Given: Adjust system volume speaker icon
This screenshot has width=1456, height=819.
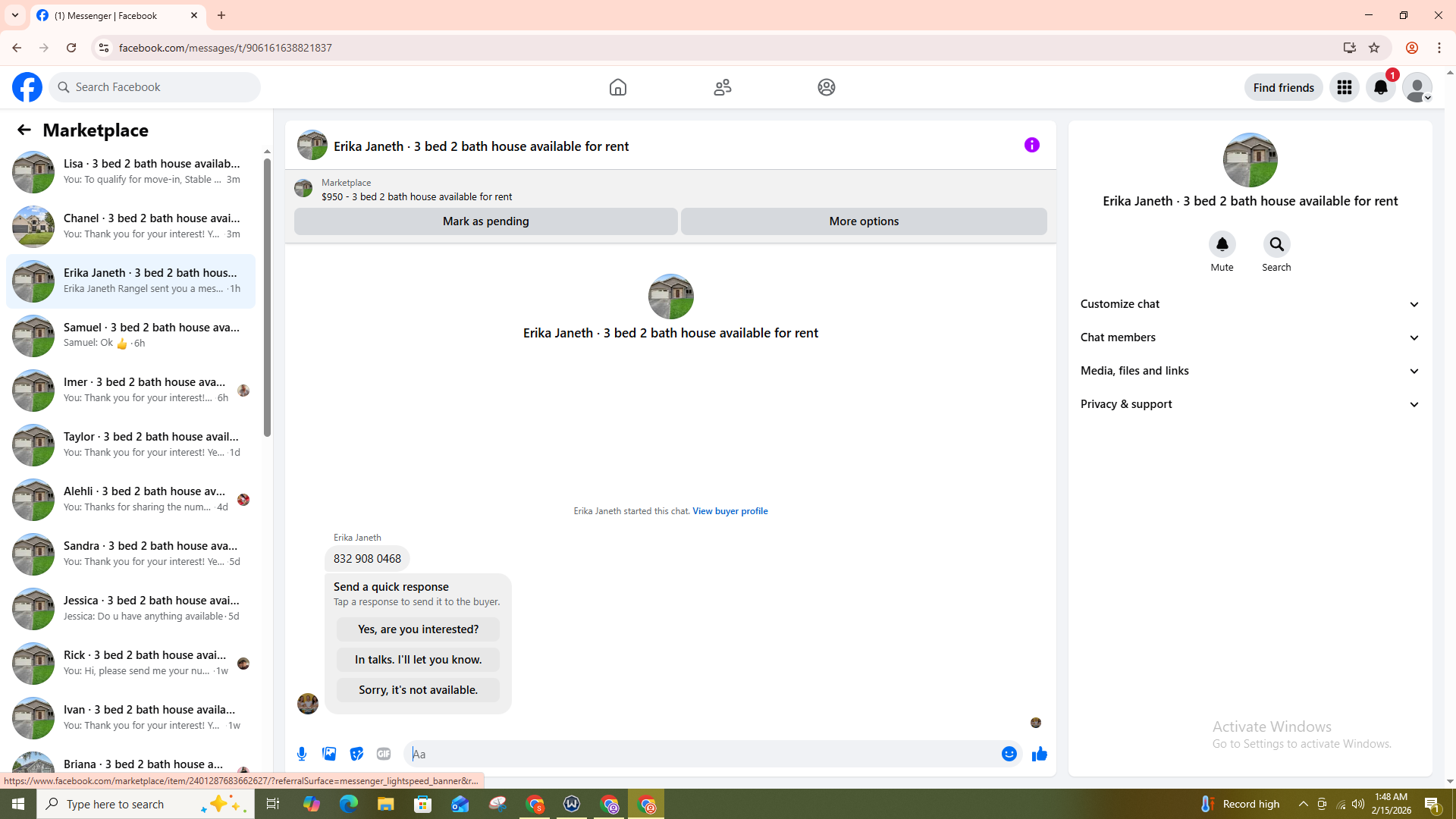Looking at the screenshot, I should pos(1358,804).
